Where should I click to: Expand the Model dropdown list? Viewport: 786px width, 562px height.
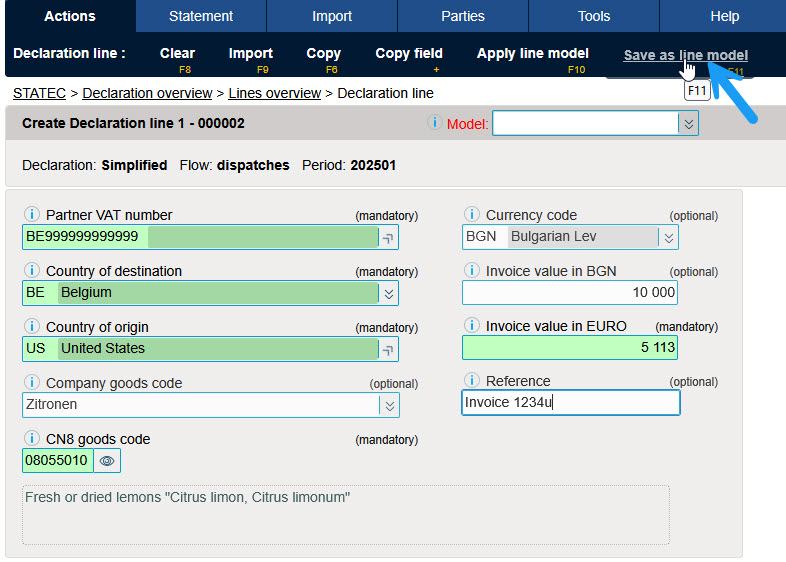point(688,124)
